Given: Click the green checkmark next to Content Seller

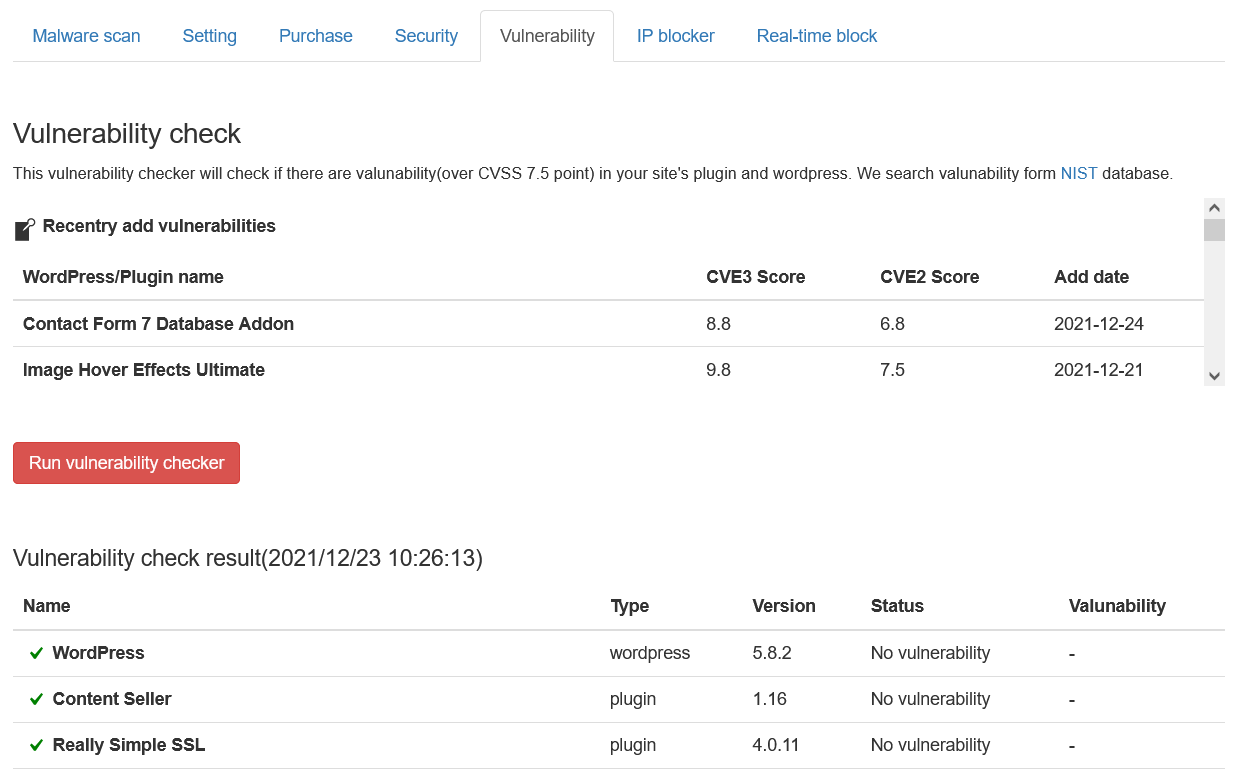Looking at the screenshot, I should point(36,699).
